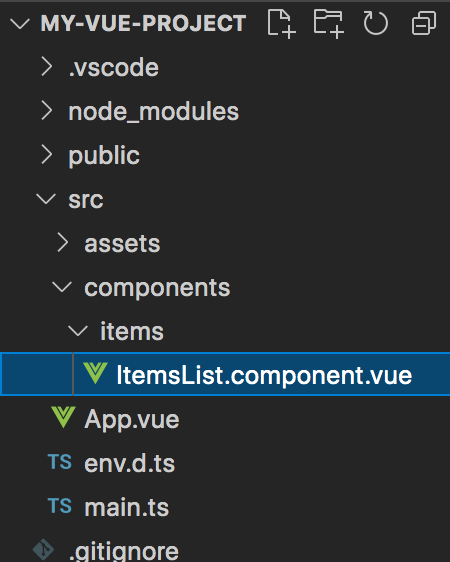The width and height of the screenshot is (450, 562).
Task: Expand the assets folder chevron
Action: 63,243
